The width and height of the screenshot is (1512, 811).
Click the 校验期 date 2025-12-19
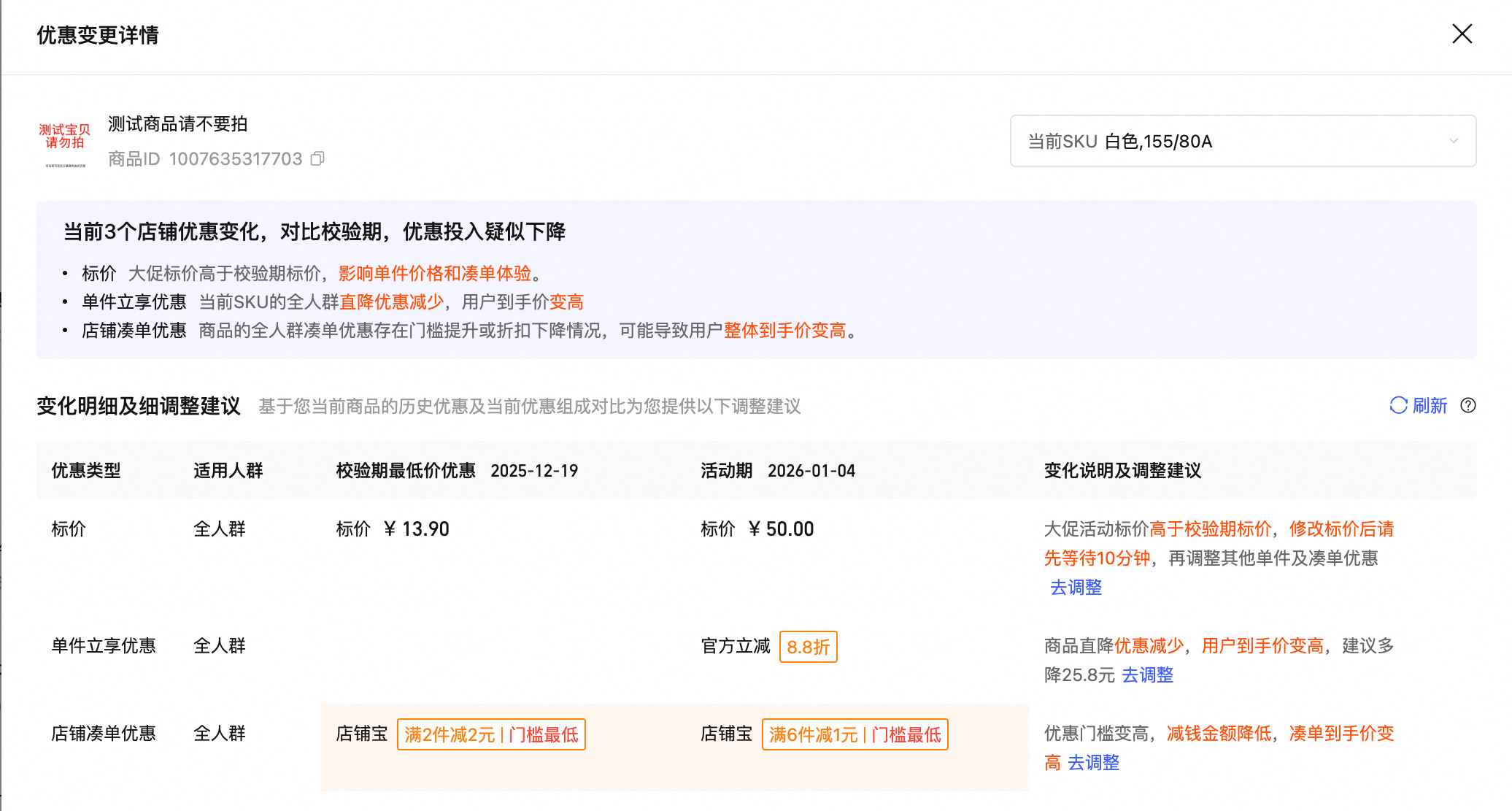534,471
